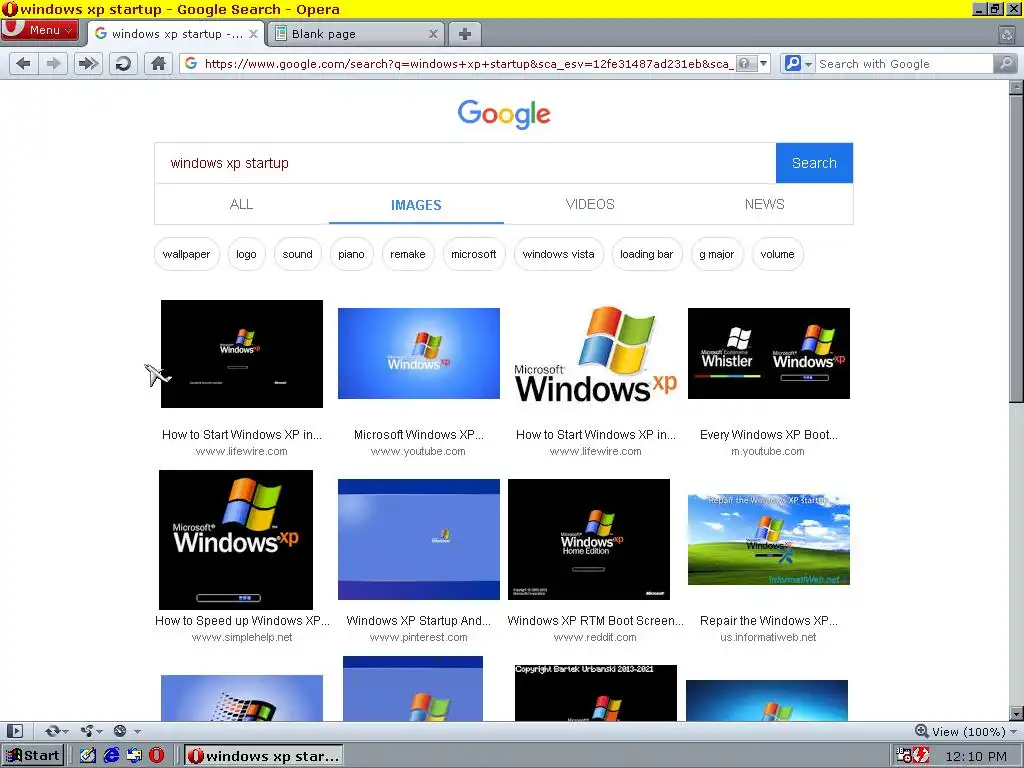
Task: Click the Google search query box
Action: point(465,163)
